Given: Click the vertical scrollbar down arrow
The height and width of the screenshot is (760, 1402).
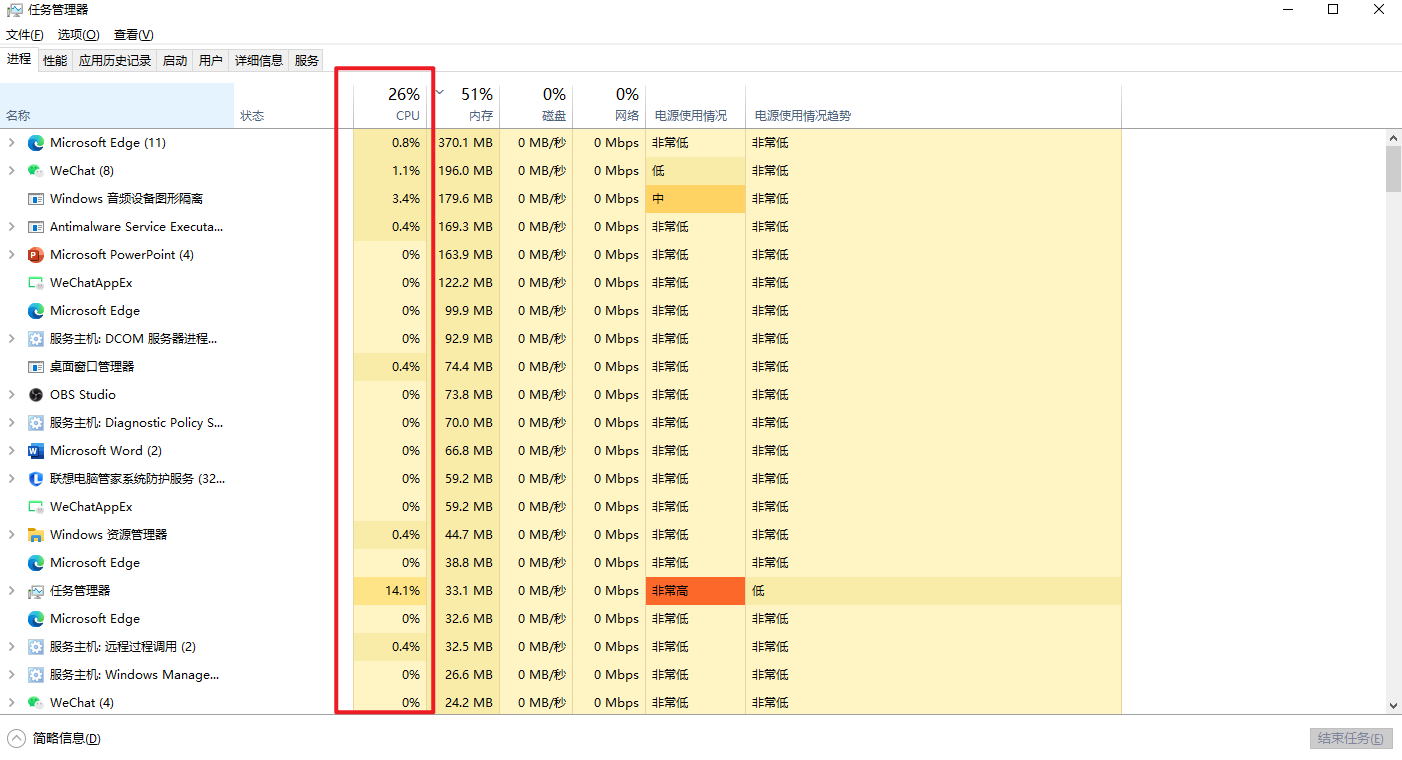Looking at the screenshot, I should point(1393,706).
